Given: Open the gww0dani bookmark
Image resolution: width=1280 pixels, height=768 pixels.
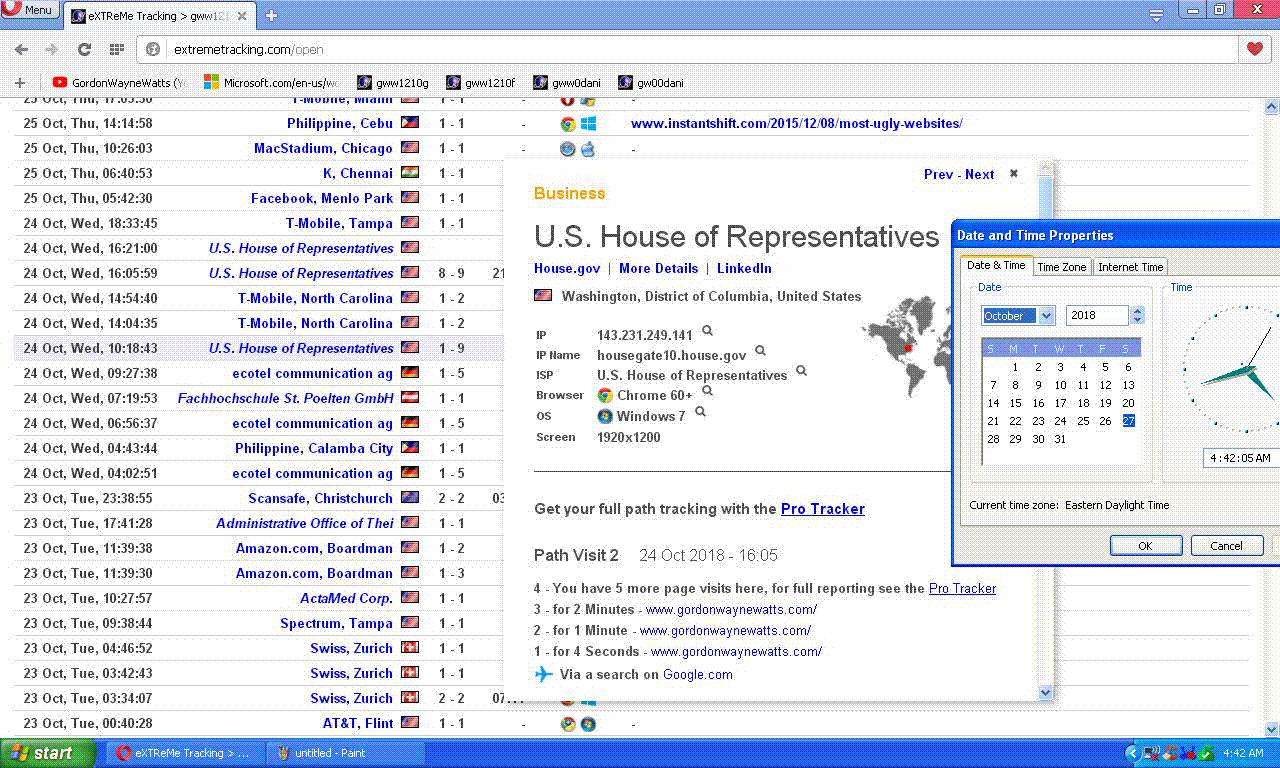Looking at the screenshot, I should click(568, 83).
